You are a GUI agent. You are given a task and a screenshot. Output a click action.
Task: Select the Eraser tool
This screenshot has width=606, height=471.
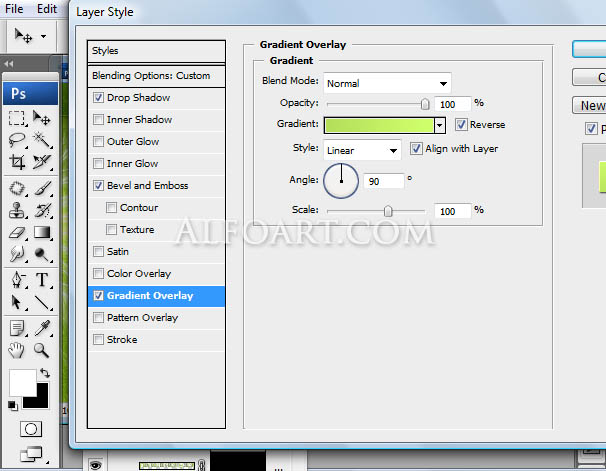pos(17,233)
